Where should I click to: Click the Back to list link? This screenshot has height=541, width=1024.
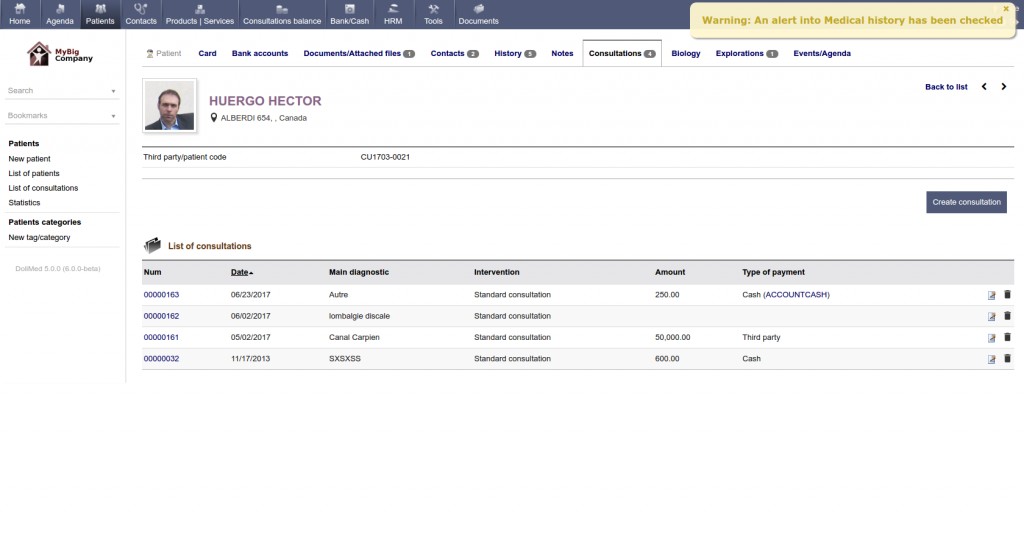[946, 87]
